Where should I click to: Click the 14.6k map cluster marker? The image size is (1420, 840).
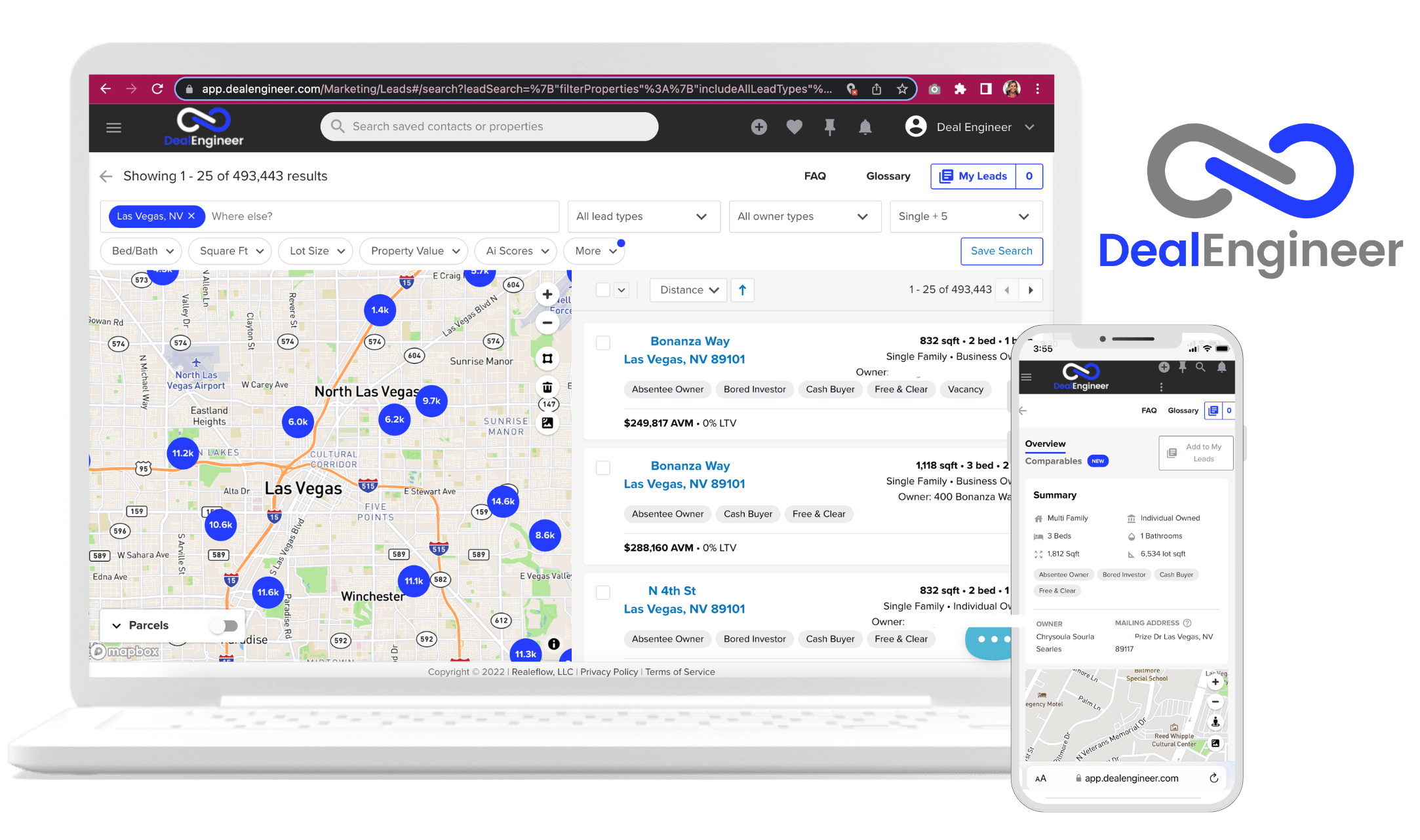(x=503, y=501)
